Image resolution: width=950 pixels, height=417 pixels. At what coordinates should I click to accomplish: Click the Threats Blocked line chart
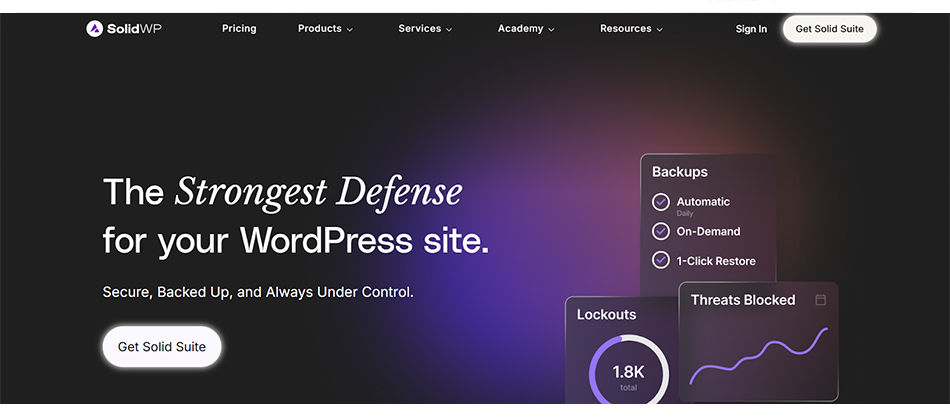[758, 357]
